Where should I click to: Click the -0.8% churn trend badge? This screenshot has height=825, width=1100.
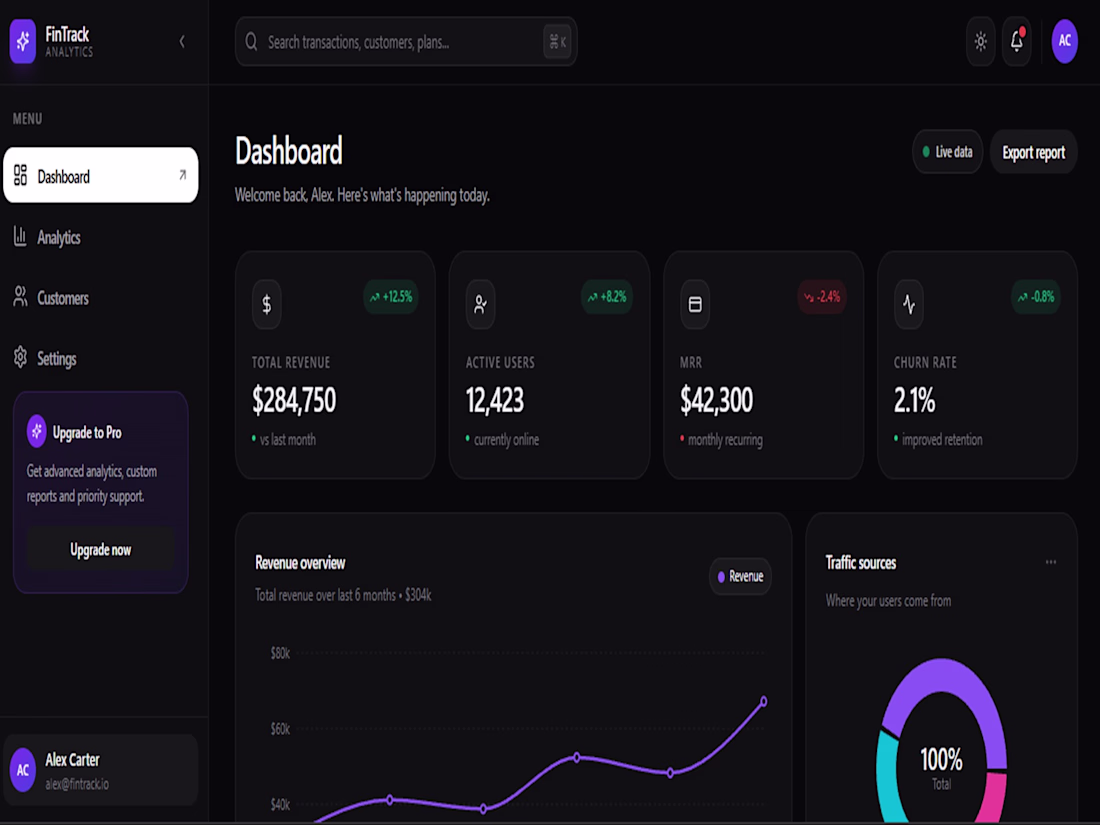1035,297
